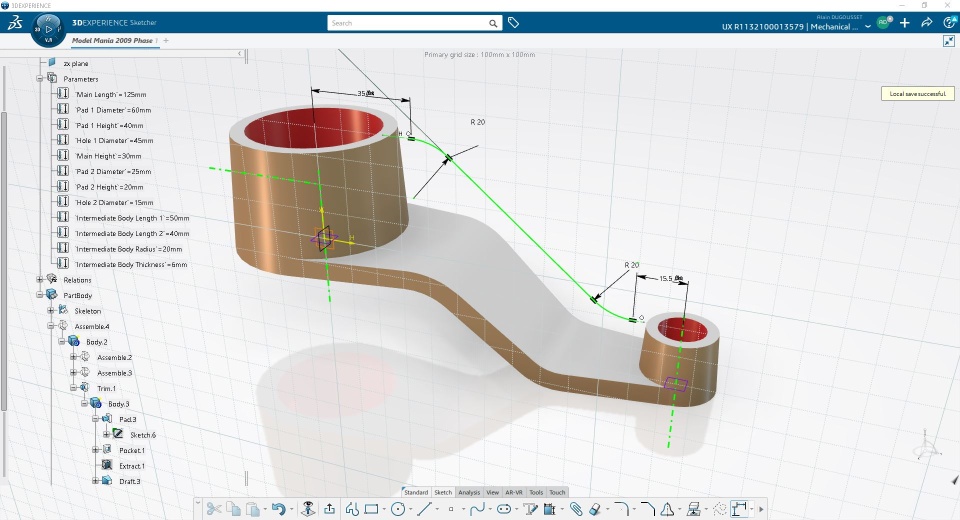Viewport: 960px width, 520px height.
Task: Switch to the View toolbar tab
Action: click(x=493, y=492)
